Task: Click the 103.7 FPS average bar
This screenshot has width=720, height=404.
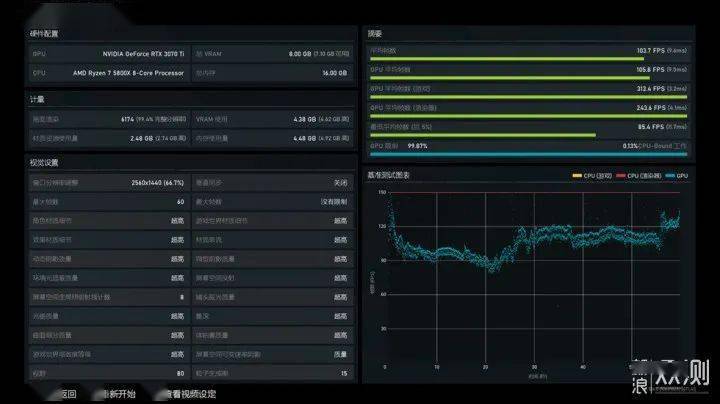Action: 507,59
